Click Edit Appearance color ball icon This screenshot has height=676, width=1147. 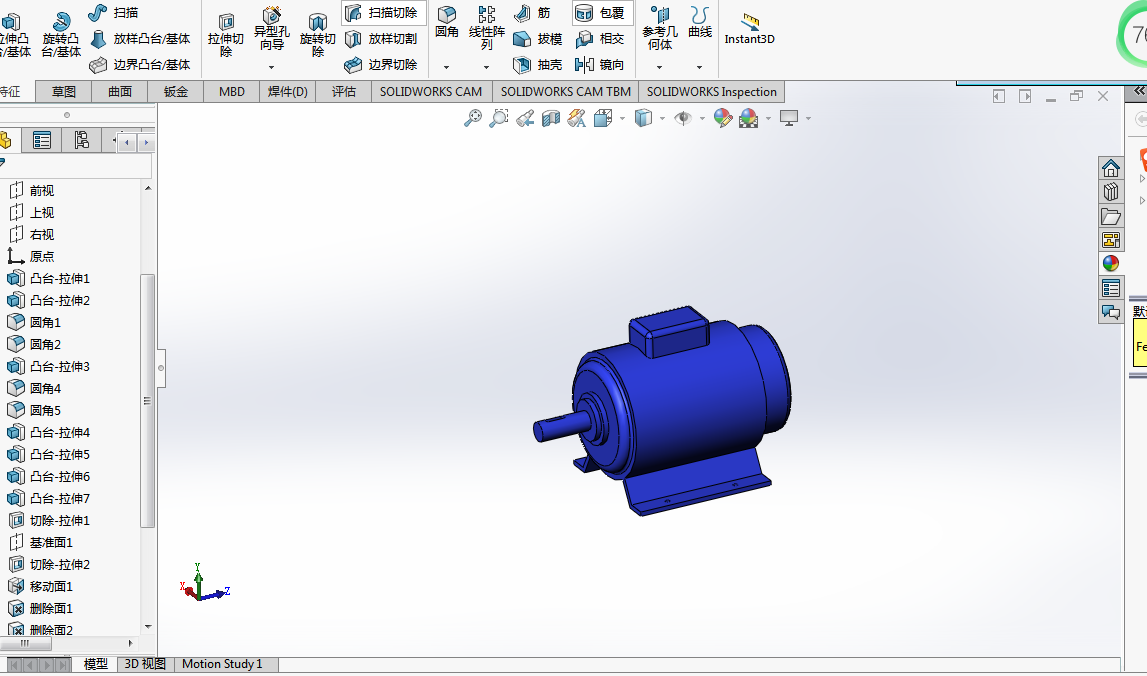(723, 118)
